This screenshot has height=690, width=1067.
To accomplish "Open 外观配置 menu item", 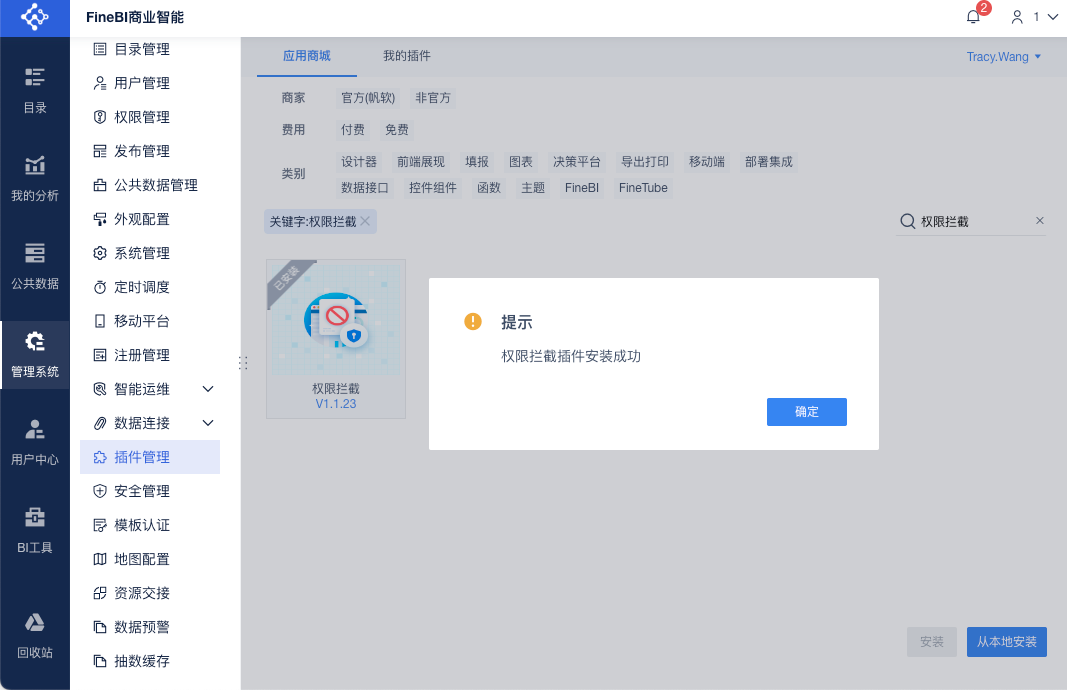I will click(x=150, y=219).
